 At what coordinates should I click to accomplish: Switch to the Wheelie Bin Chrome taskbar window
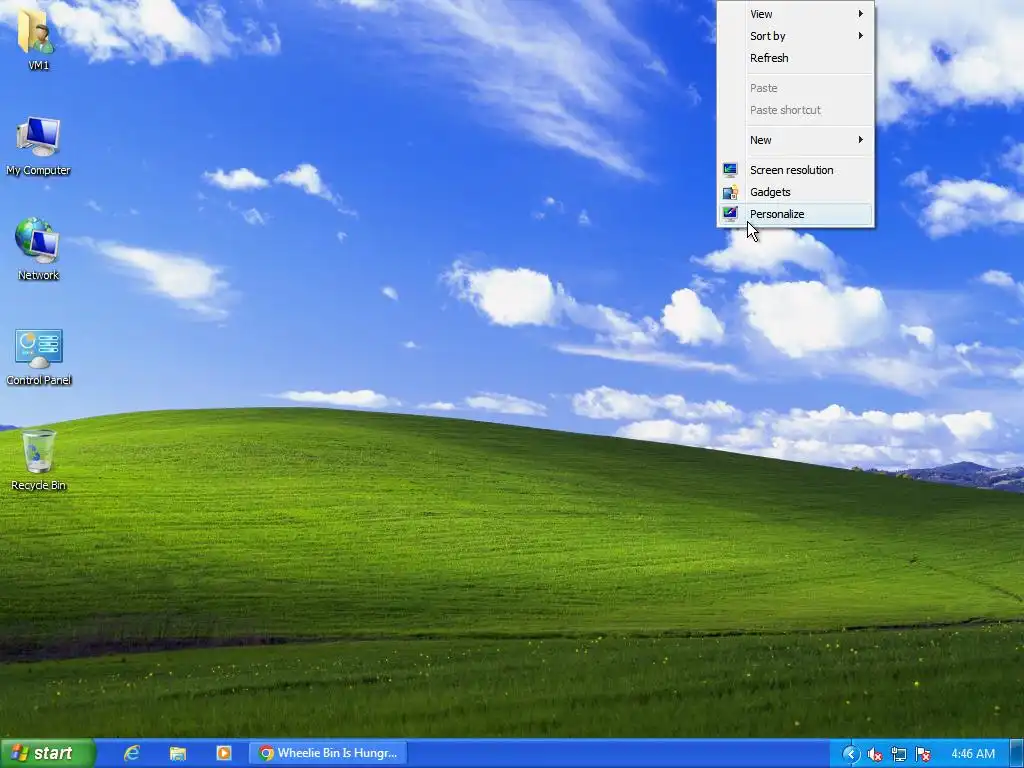pyautogui.click(x=328, y=753)
